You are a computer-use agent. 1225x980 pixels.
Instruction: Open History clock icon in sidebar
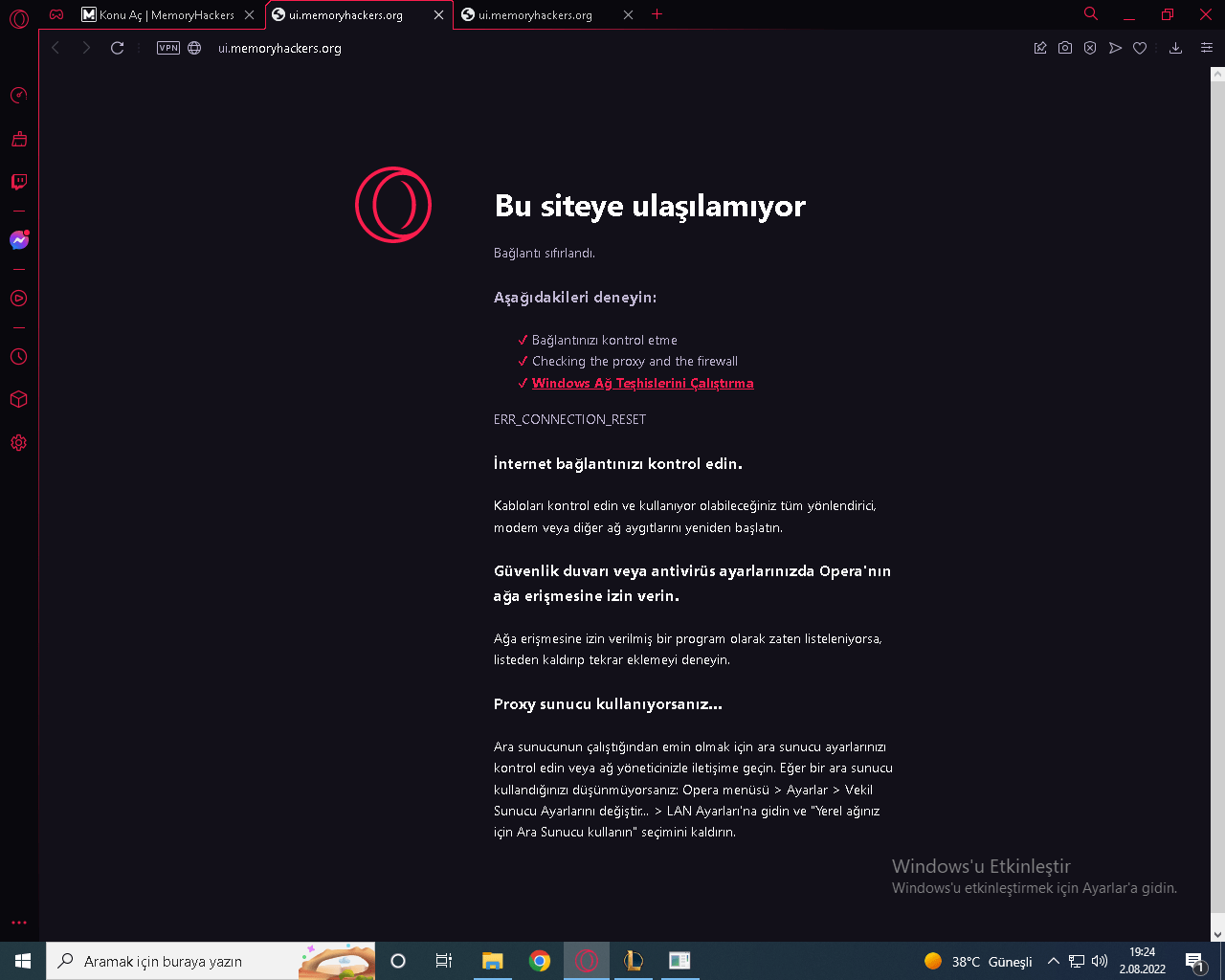coord(19,357)
